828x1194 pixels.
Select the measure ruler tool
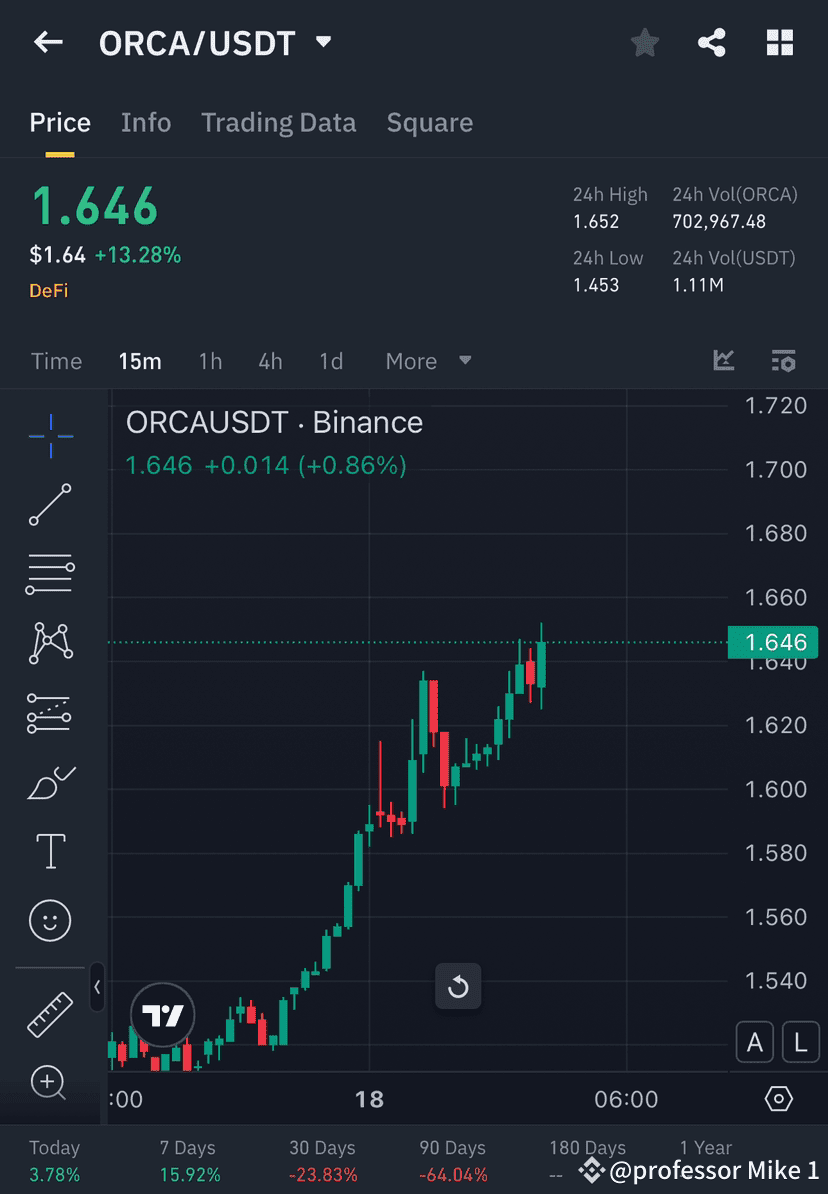(50, 1013)
